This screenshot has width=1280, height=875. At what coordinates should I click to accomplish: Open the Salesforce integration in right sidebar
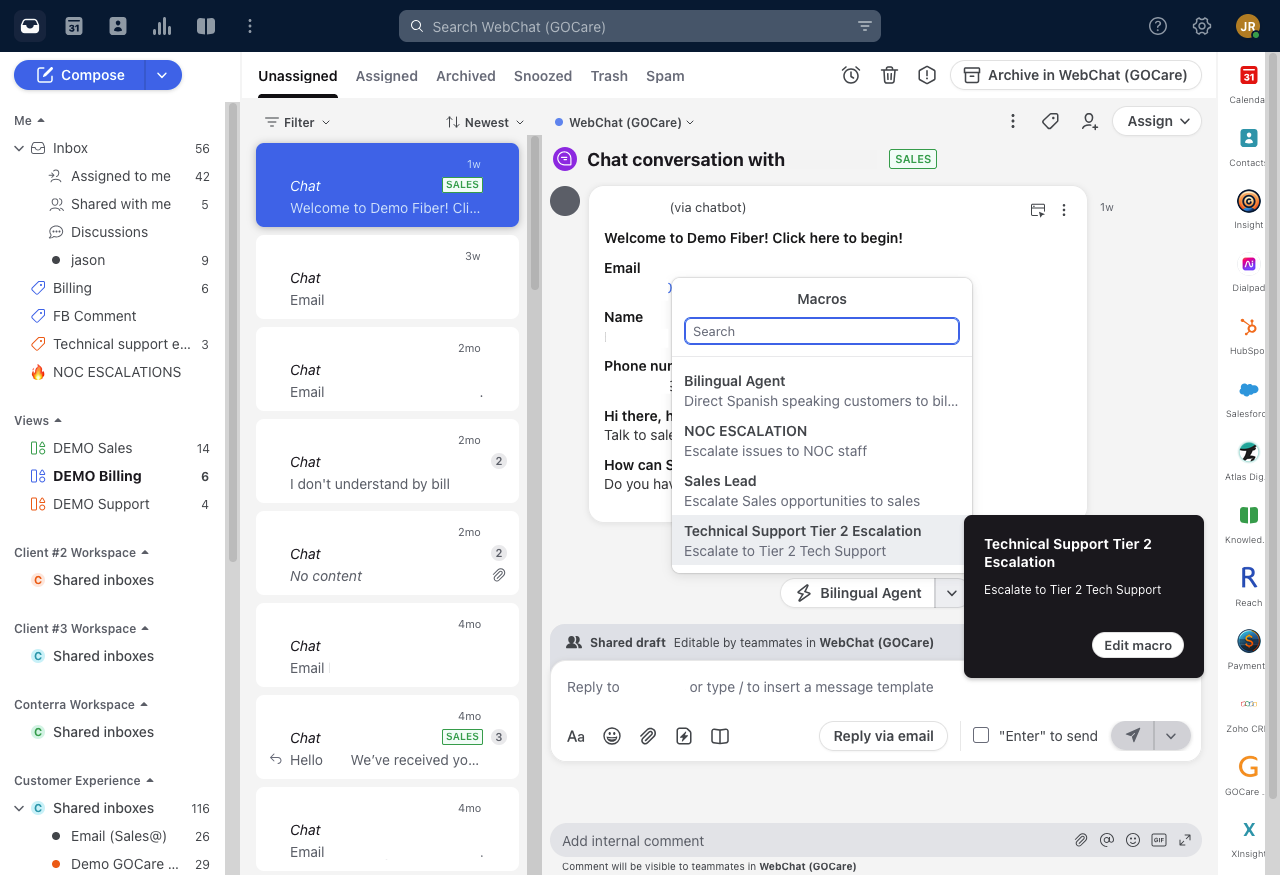[x=1248, y=399]
